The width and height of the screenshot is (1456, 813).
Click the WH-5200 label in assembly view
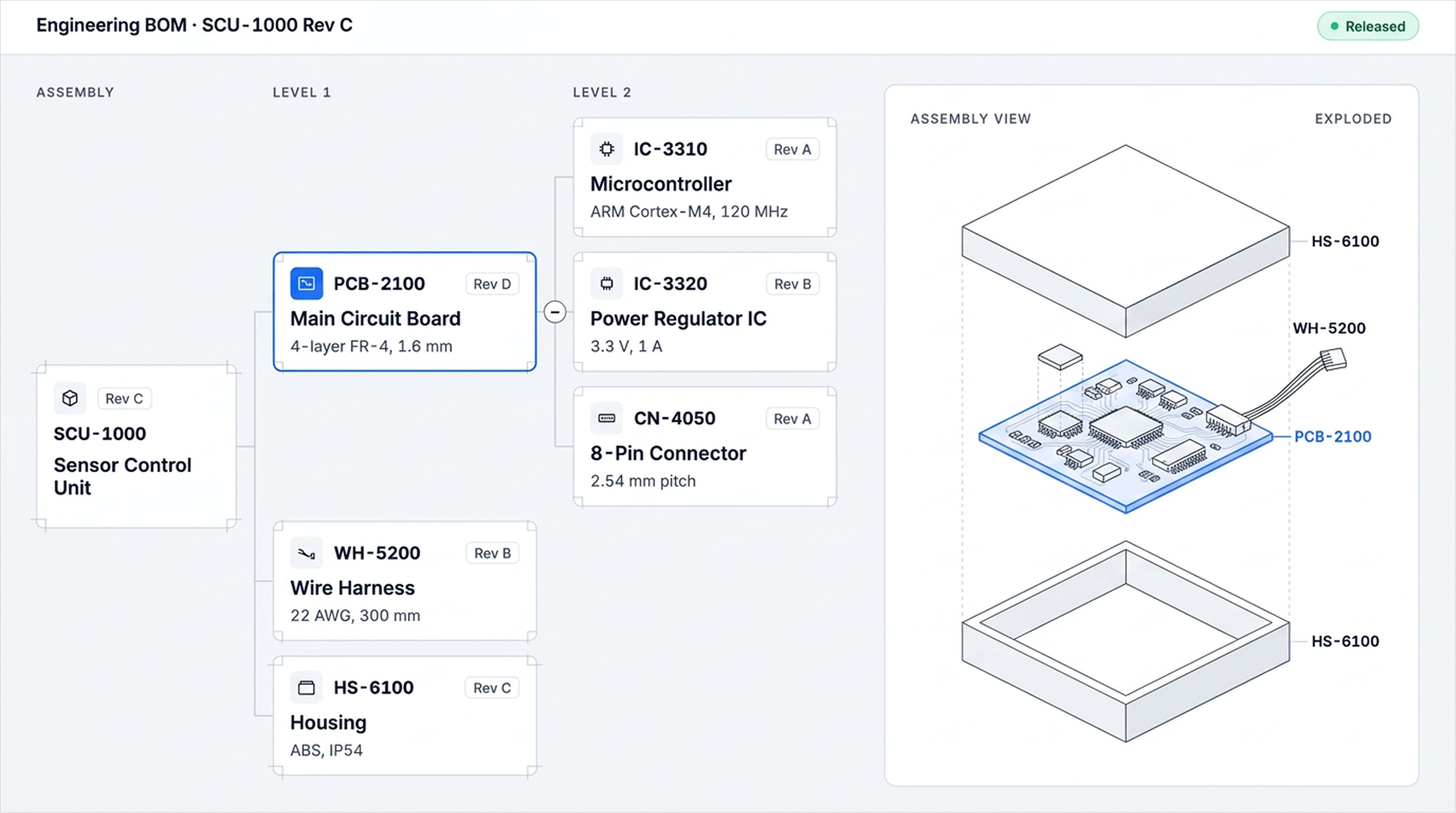coord(1329,328)
